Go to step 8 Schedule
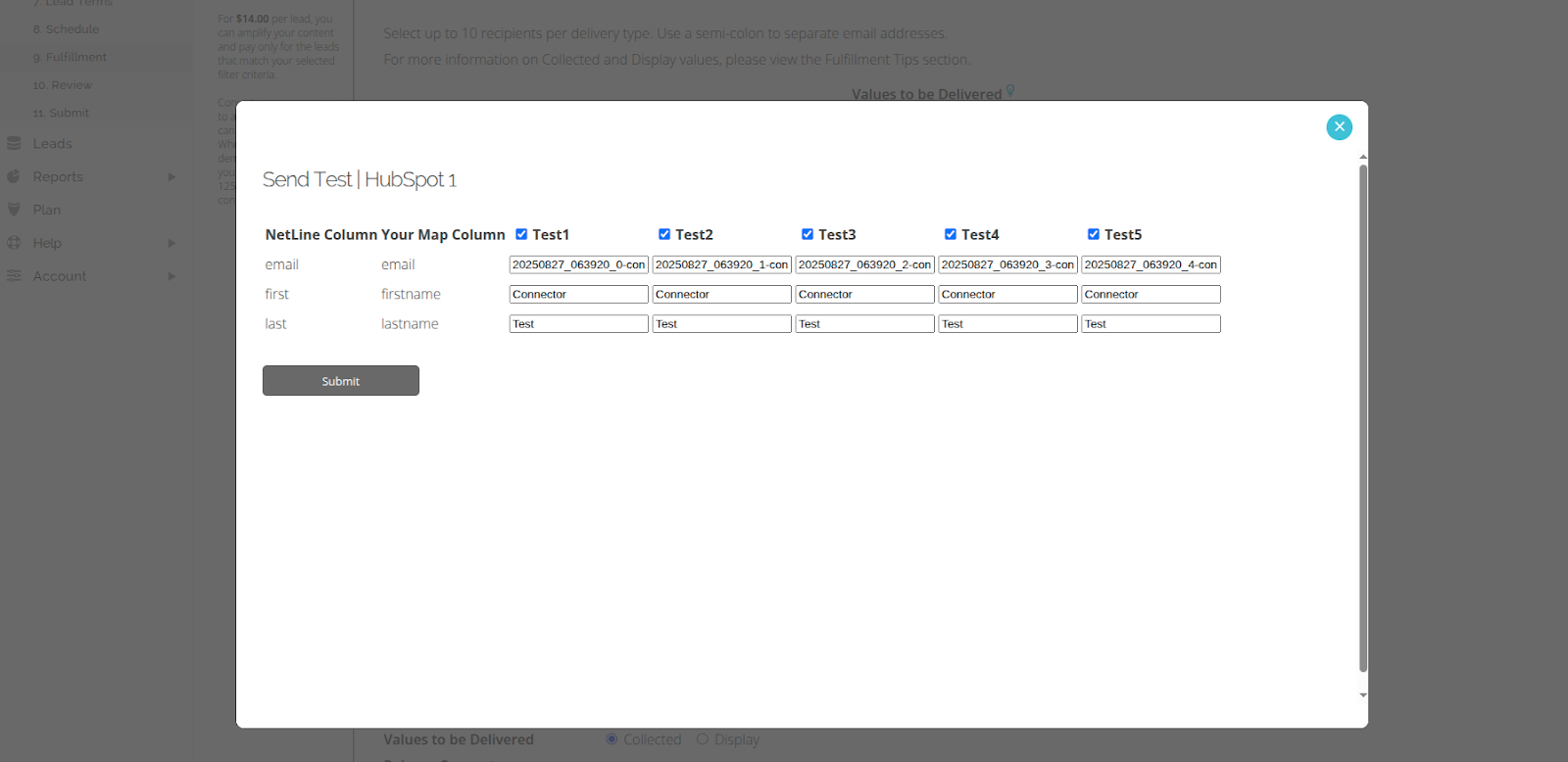Viewport: 1568px width, 762px height. 67,29
